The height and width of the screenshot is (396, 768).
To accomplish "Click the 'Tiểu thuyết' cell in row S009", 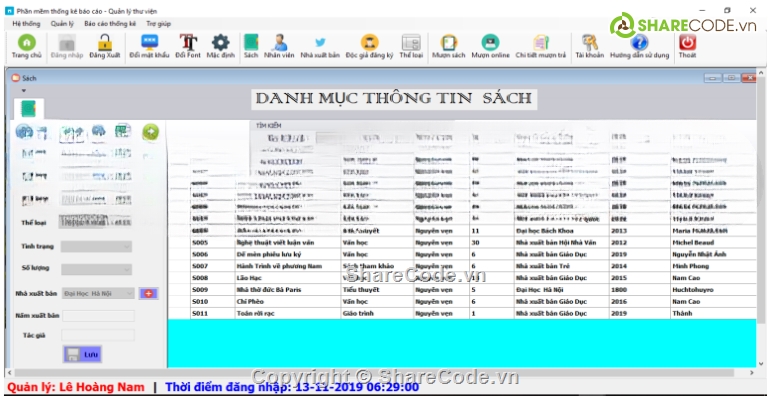I will click(377, 290).
